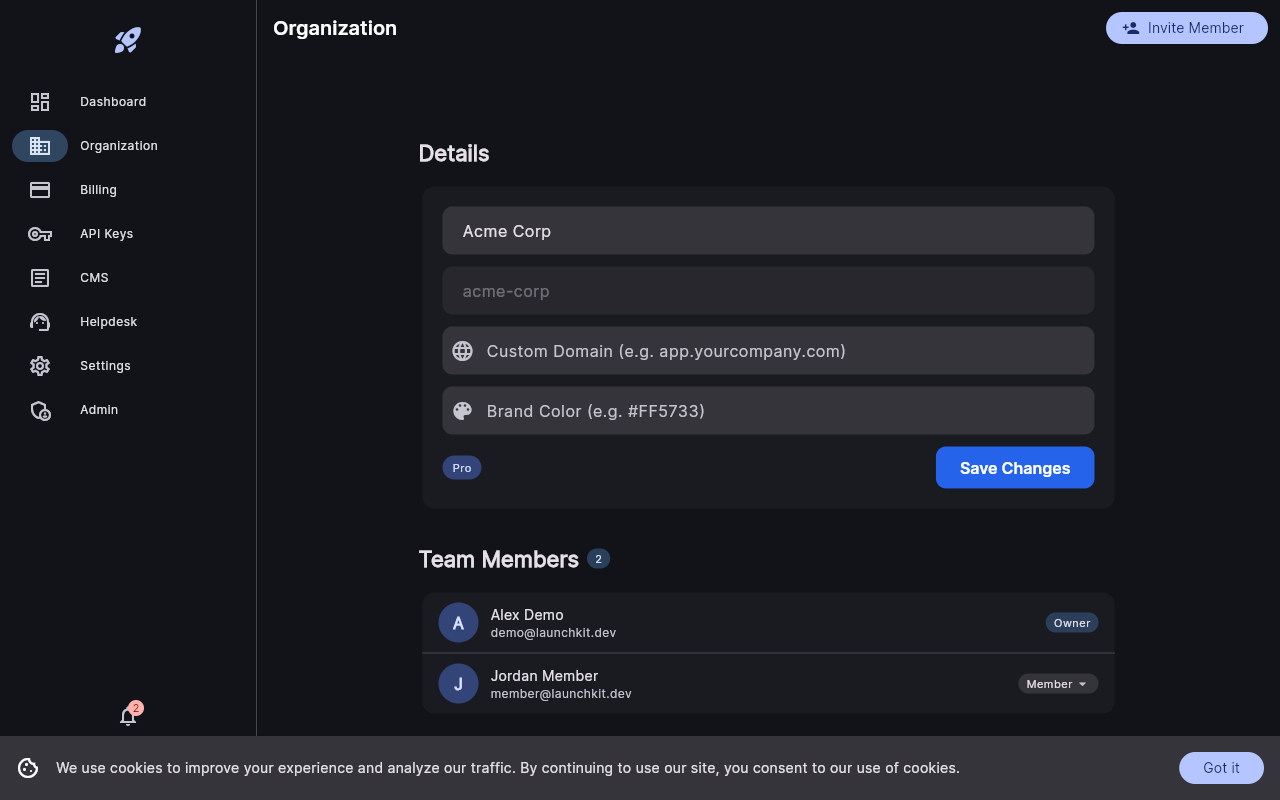
Task: Dismiss cookie banner with Got it
Action: click(1221, 768)
